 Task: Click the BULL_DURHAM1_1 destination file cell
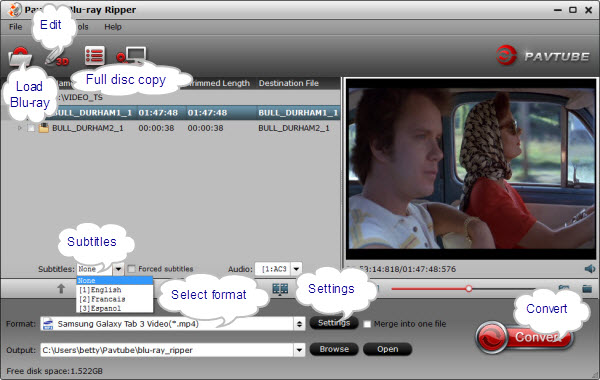pyautogui.click(x=298, y=113)
